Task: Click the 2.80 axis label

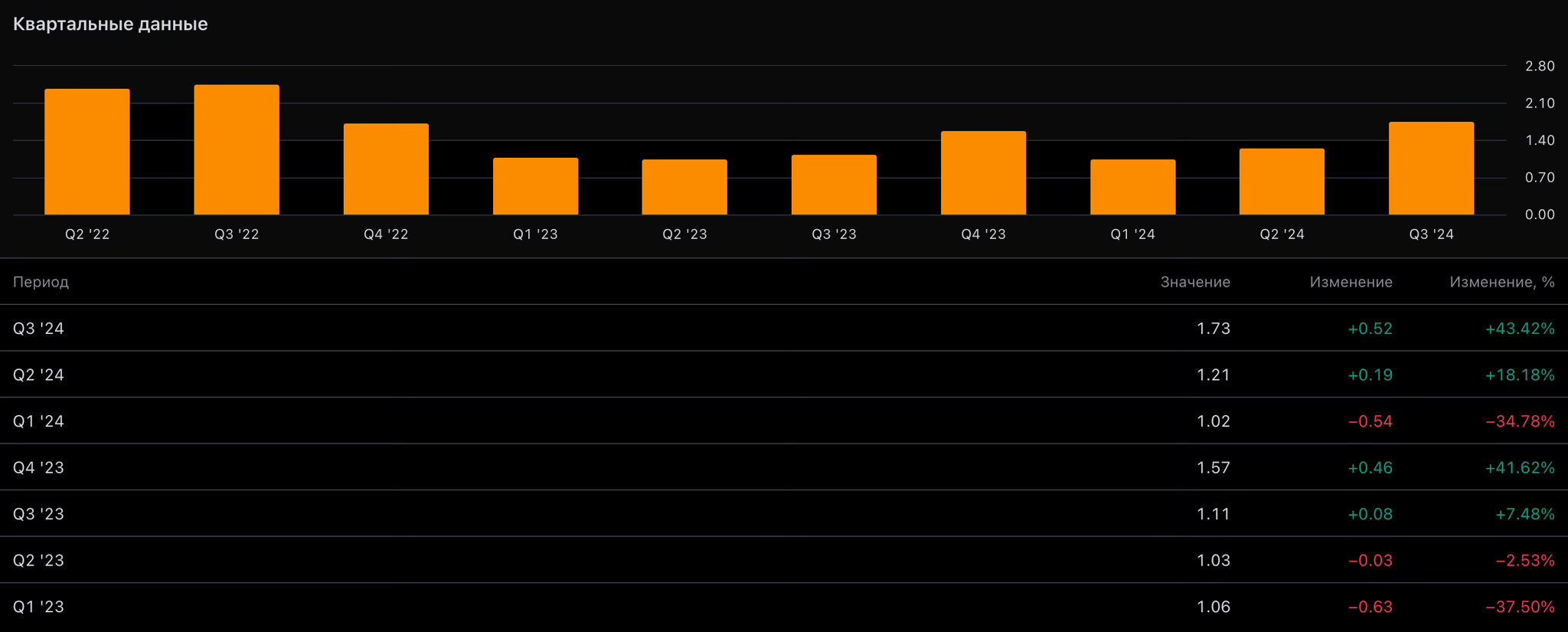Action: click(x=1540, y=66)
